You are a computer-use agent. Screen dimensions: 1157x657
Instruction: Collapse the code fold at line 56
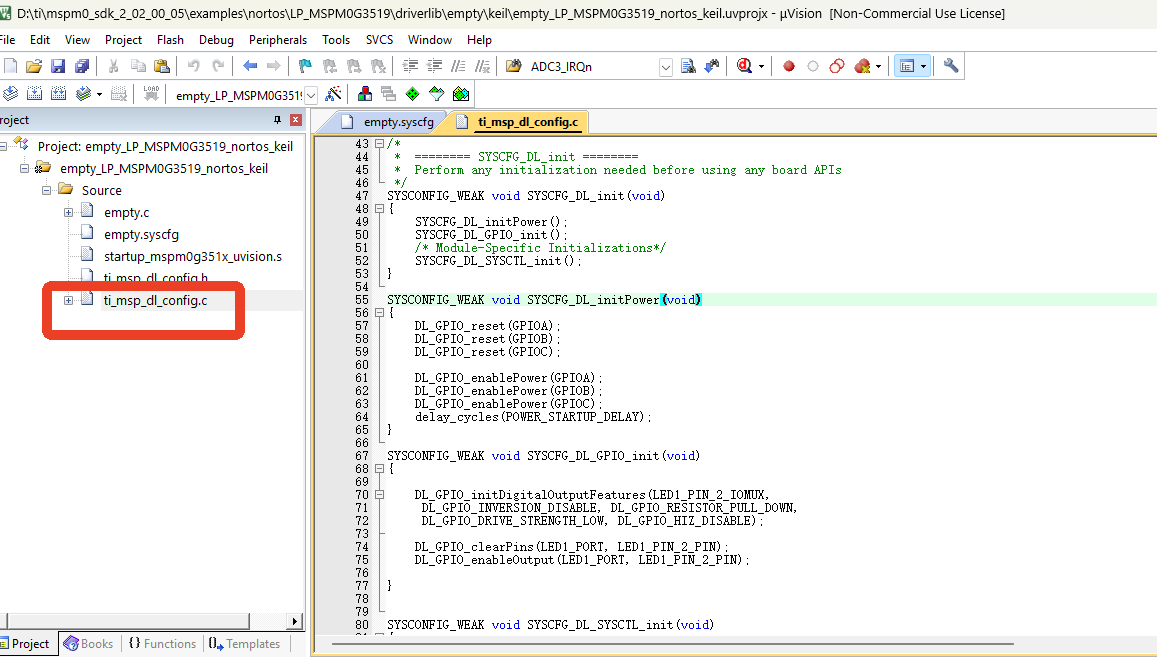379,313
